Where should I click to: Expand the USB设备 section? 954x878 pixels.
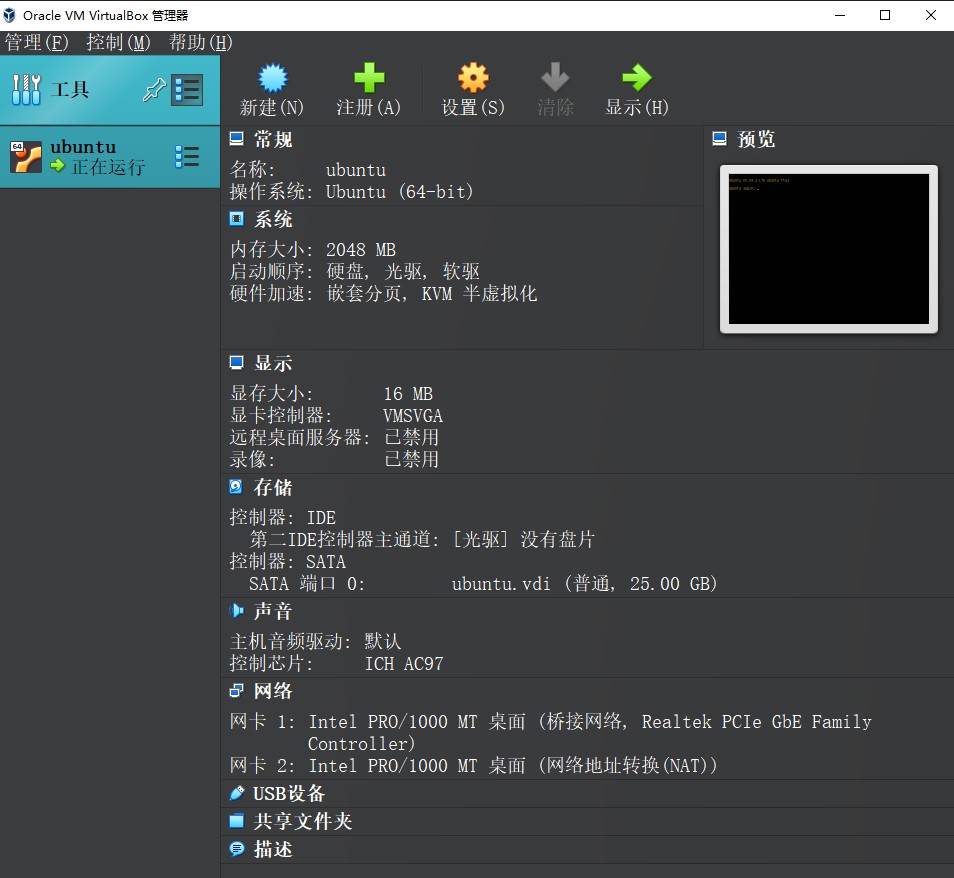tap(288, 793)
